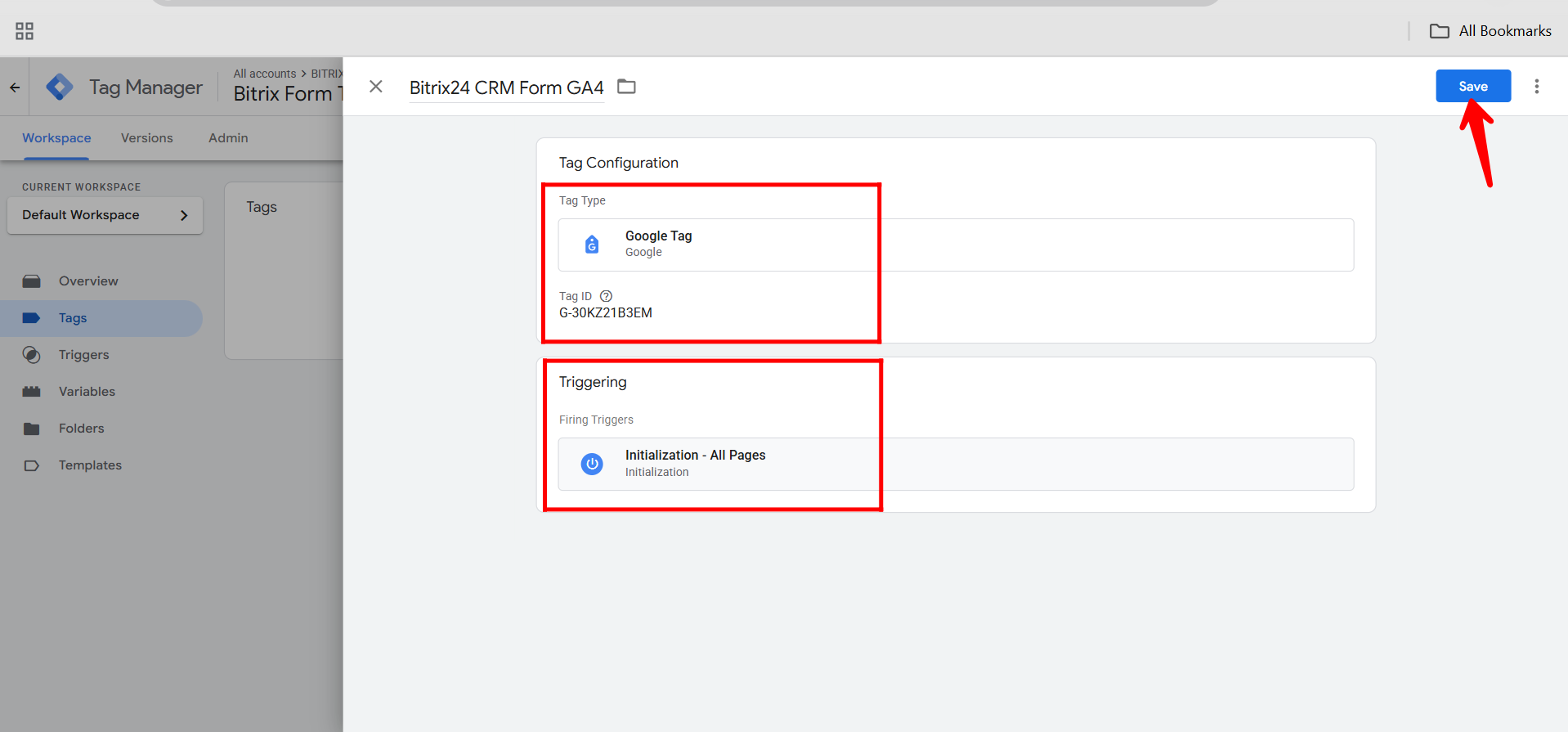This screenshot has height=732, width=1568.
Task: Click the Variables brick icon
Action: coord(32,392)
